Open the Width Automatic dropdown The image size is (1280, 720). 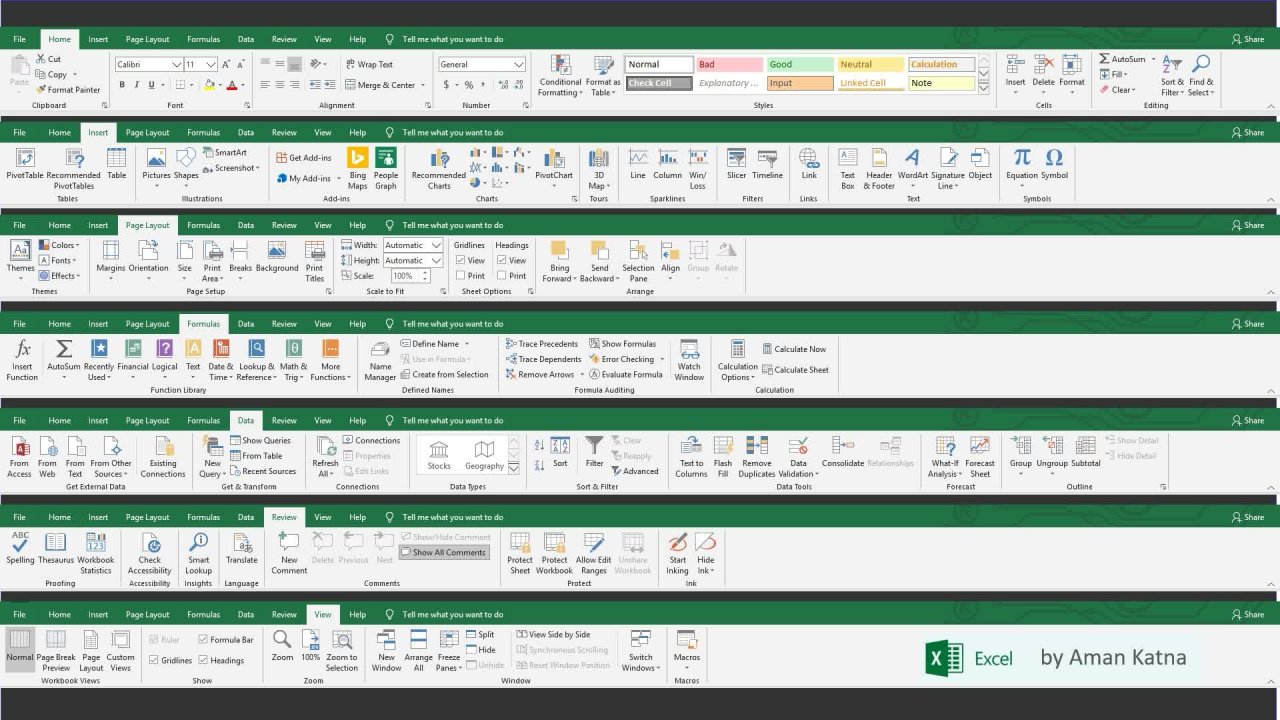pyautogui.click(x=436, y=245)
